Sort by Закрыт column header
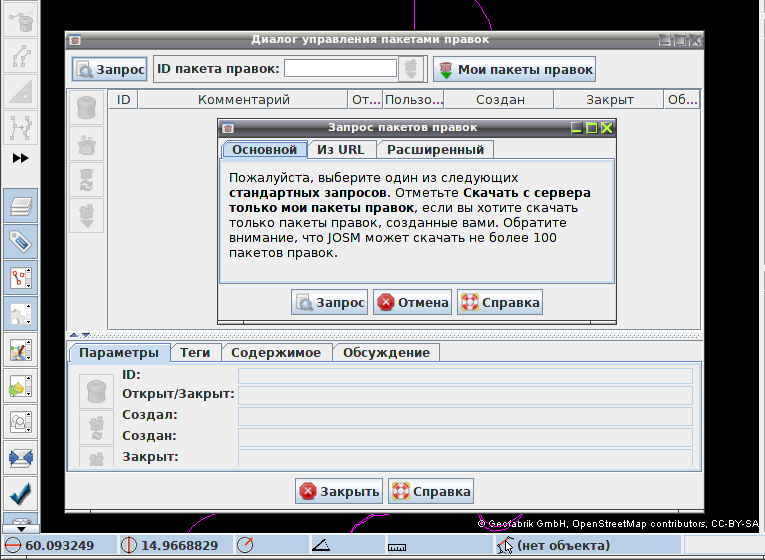This screenshot has width=765, height=560. coord(609,100)
